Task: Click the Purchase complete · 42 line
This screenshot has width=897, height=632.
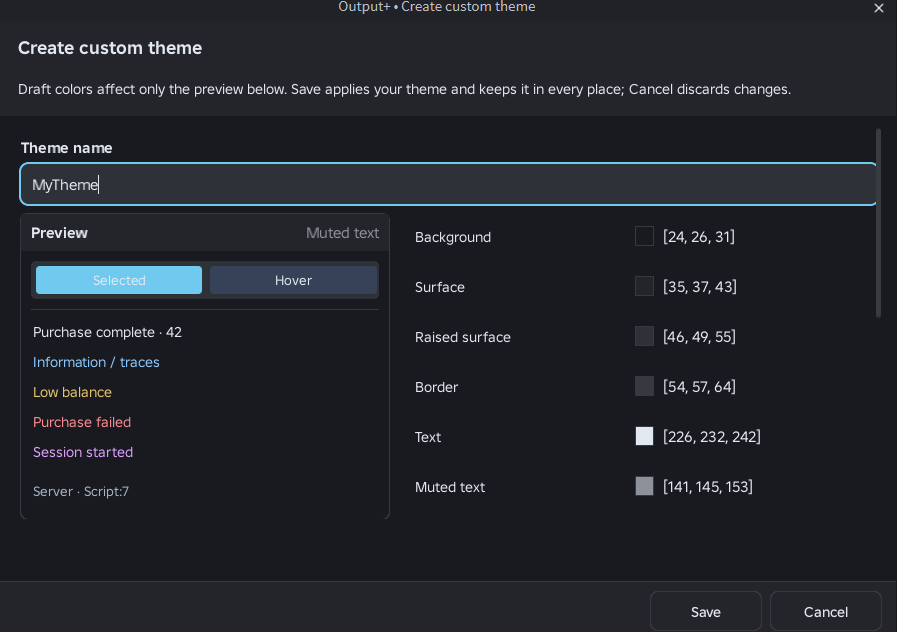Action: (107, 332)
